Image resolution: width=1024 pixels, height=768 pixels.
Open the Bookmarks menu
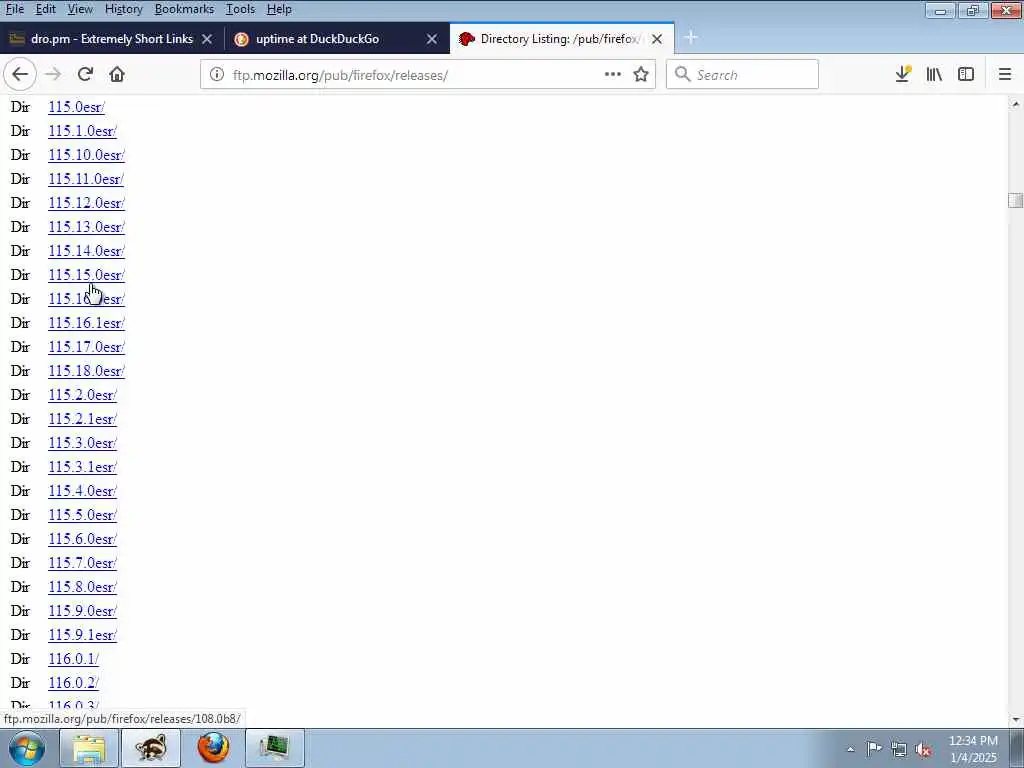pyautogui.click(x=184, y=9)
